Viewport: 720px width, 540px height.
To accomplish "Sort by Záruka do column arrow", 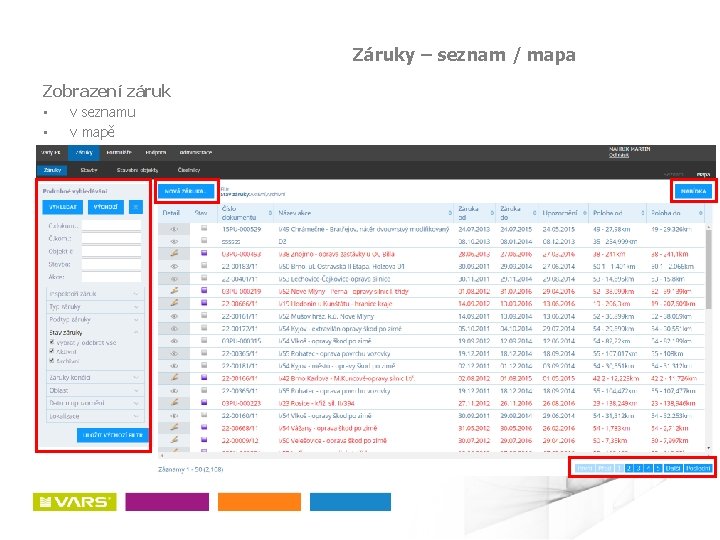I will [534, 213].
